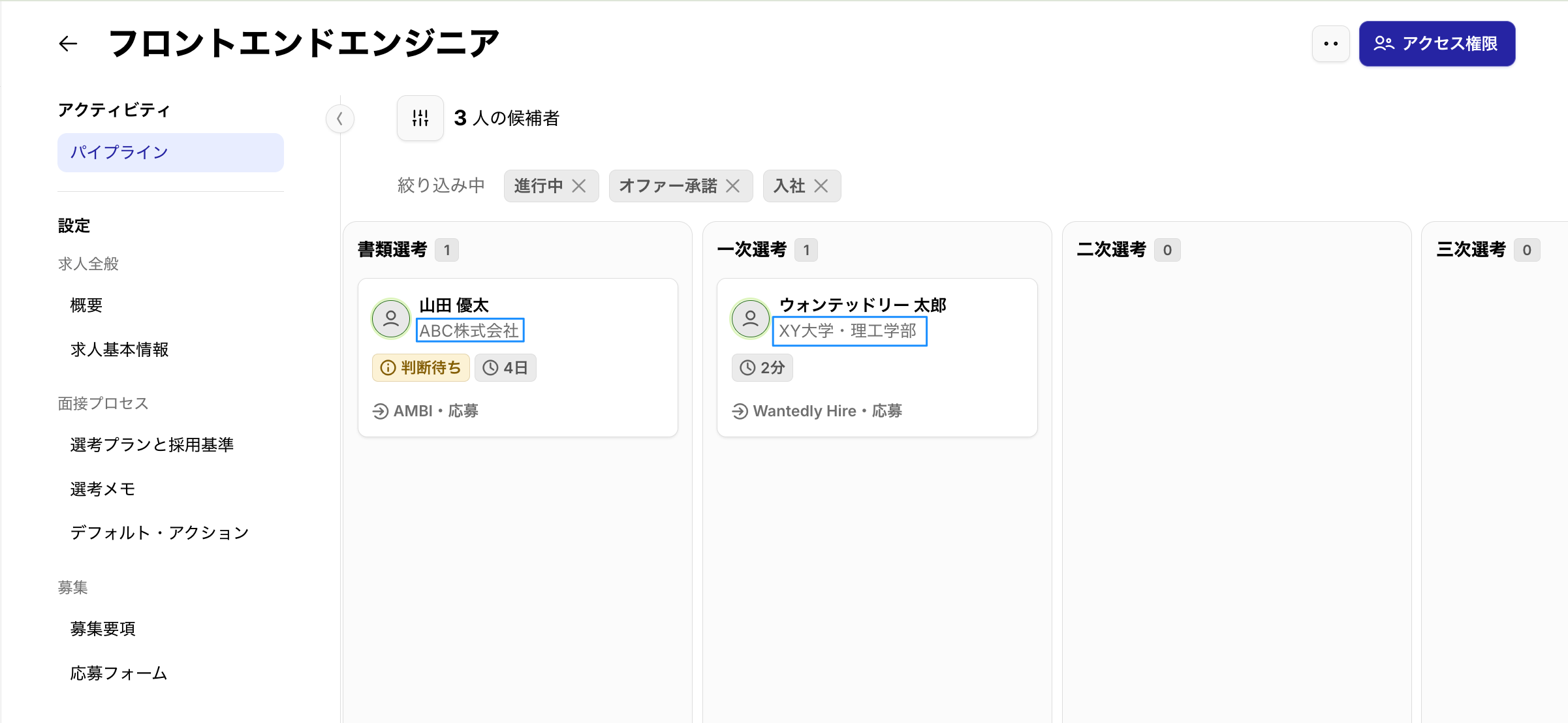Remove the オファー承諾 filter chip
The image size is (1568, 723).
[733, 186]
